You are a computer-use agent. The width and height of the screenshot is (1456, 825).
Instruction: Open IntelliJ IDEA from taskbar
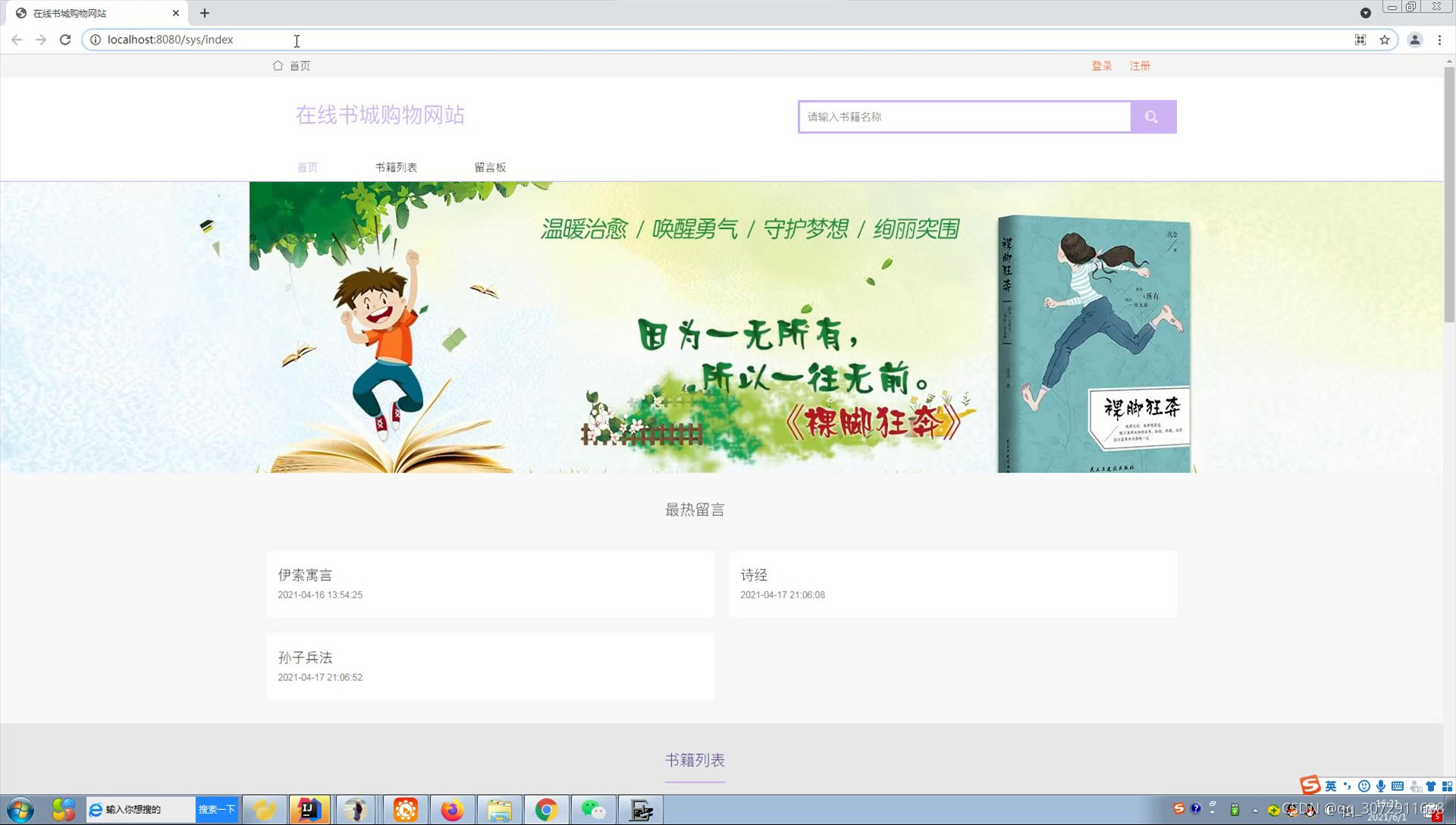click(x=309, y=810)
